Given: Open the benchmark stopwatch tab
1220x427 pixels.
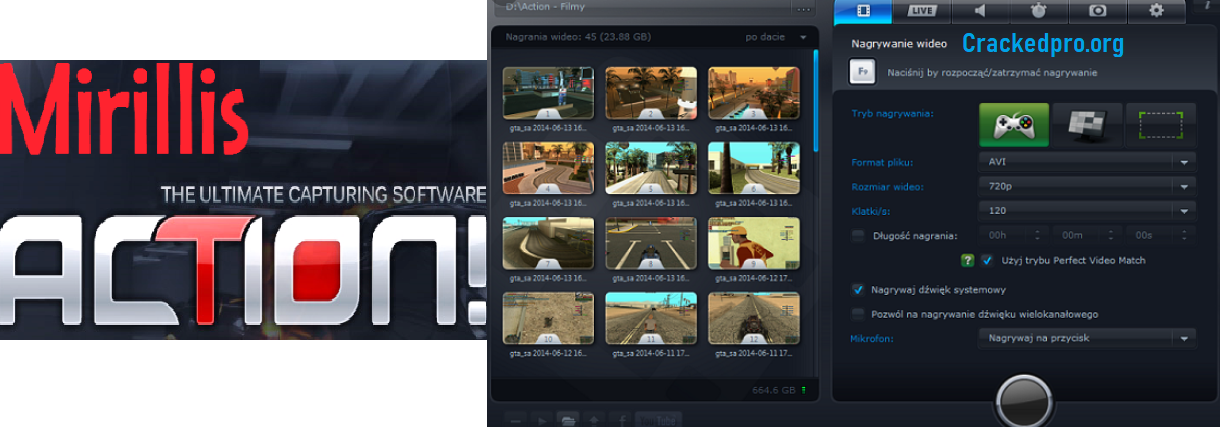Looking at the screenshot, I should pos(1038,11).
